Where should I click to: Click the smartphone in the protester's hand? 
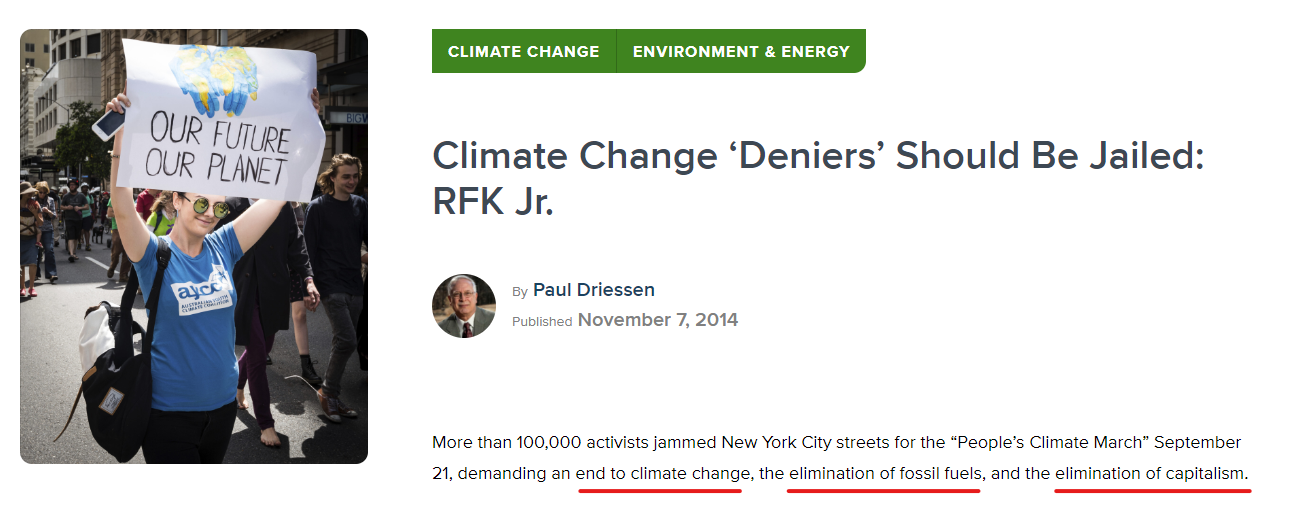point(108,124)
